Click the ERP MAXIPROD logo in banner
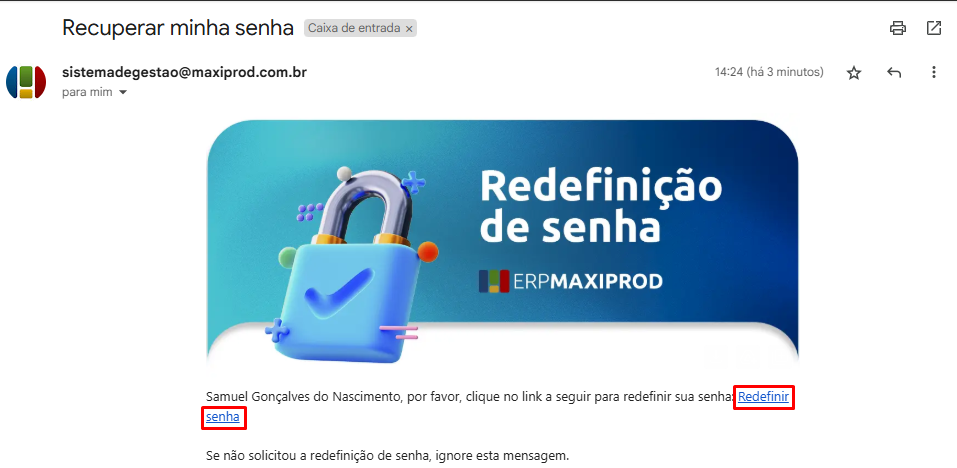Image resolution: width=957 pixels, height=468 pixels. tap(571, 281)
